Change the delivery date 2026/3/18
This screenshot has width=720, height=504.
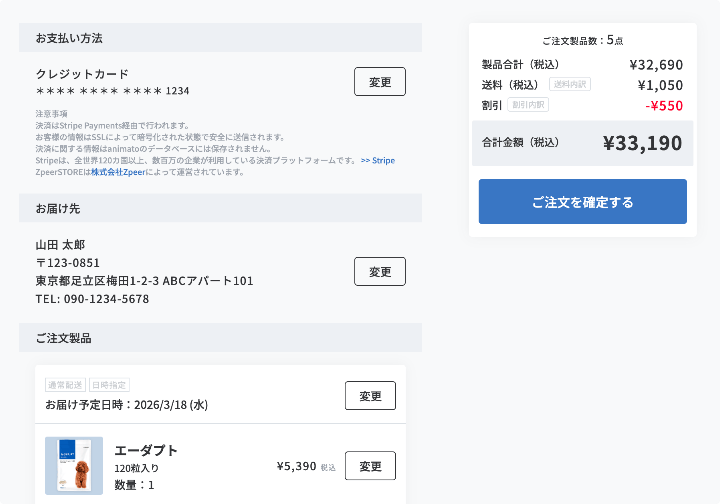370,396
